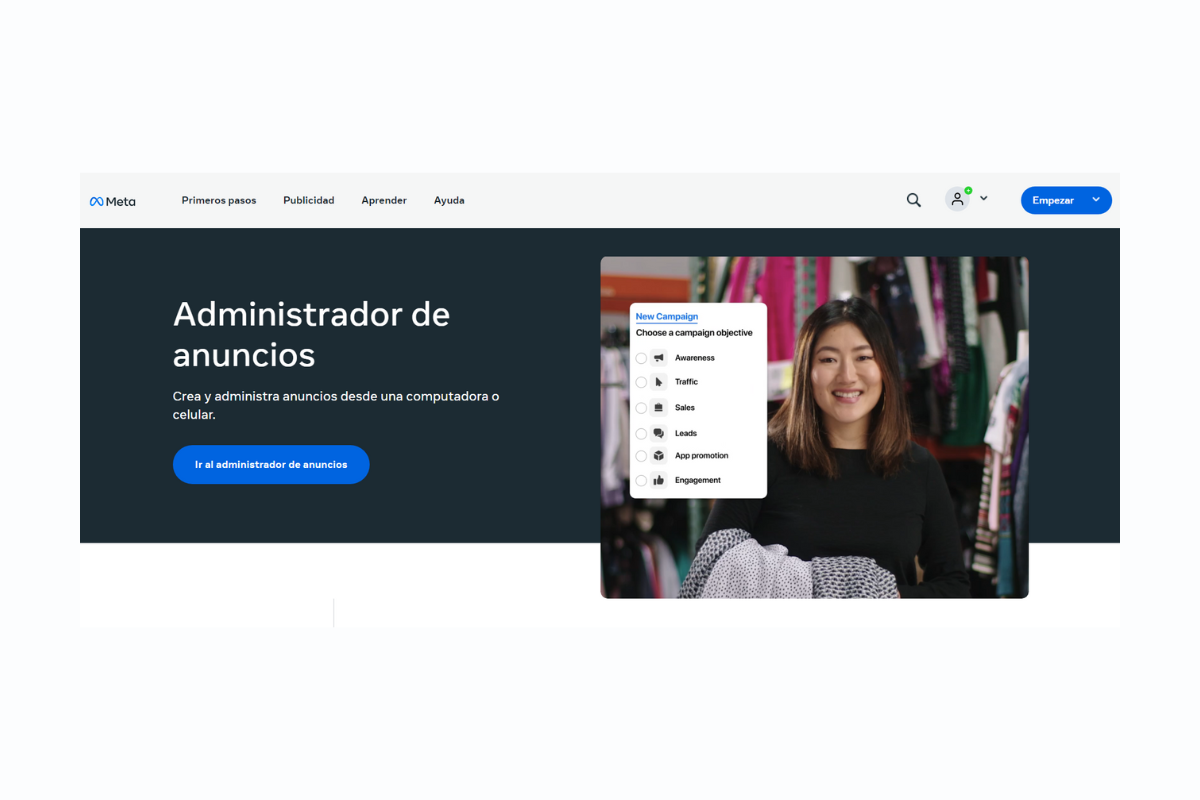The image size is (1200, 800).
Task: Click the Sales shopping bag icon
Action: 659,408
